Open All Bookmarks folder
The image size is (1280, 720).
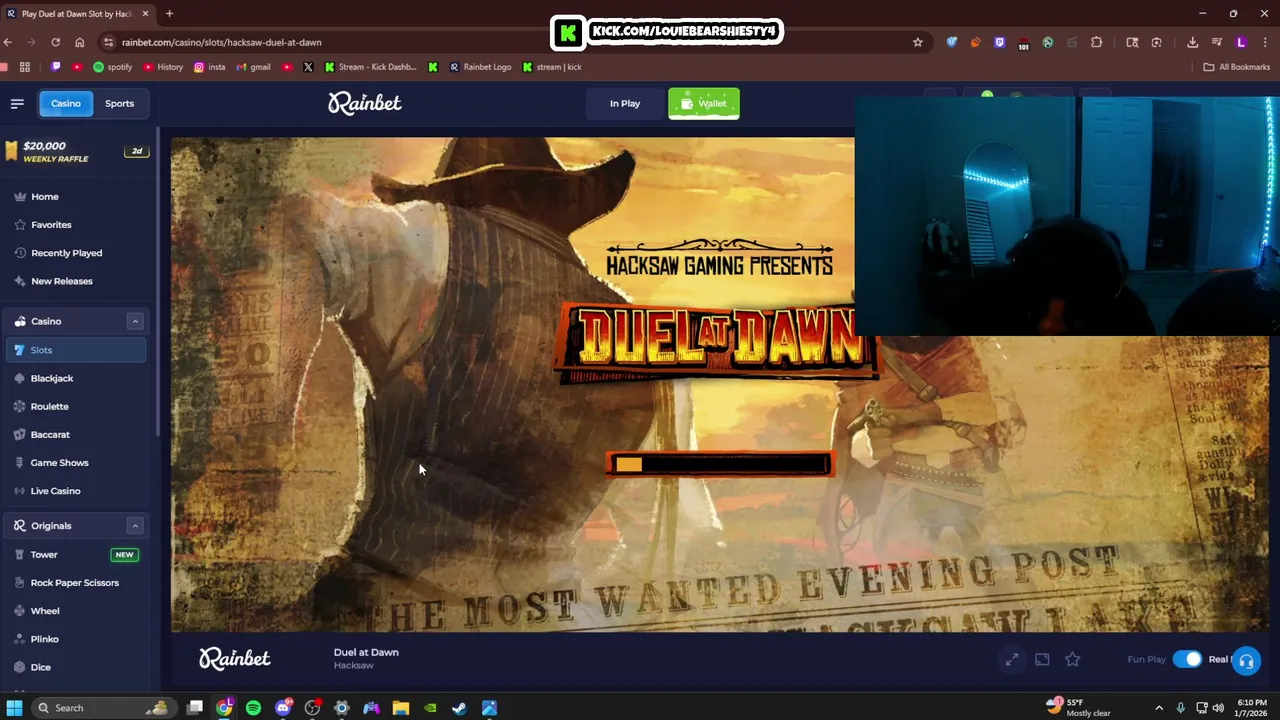point(1236,67)
